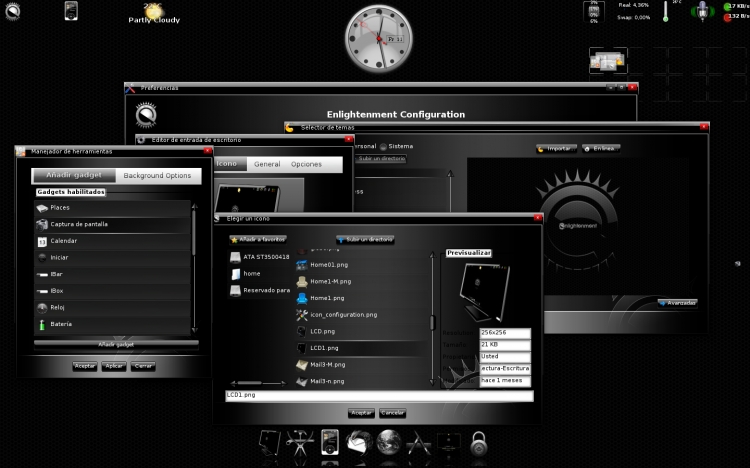The width and height of the screenshot is (750, 468).
Task: Open Reservado para drive in favorites
Action: pyautogui.click(x=260, y=290)
